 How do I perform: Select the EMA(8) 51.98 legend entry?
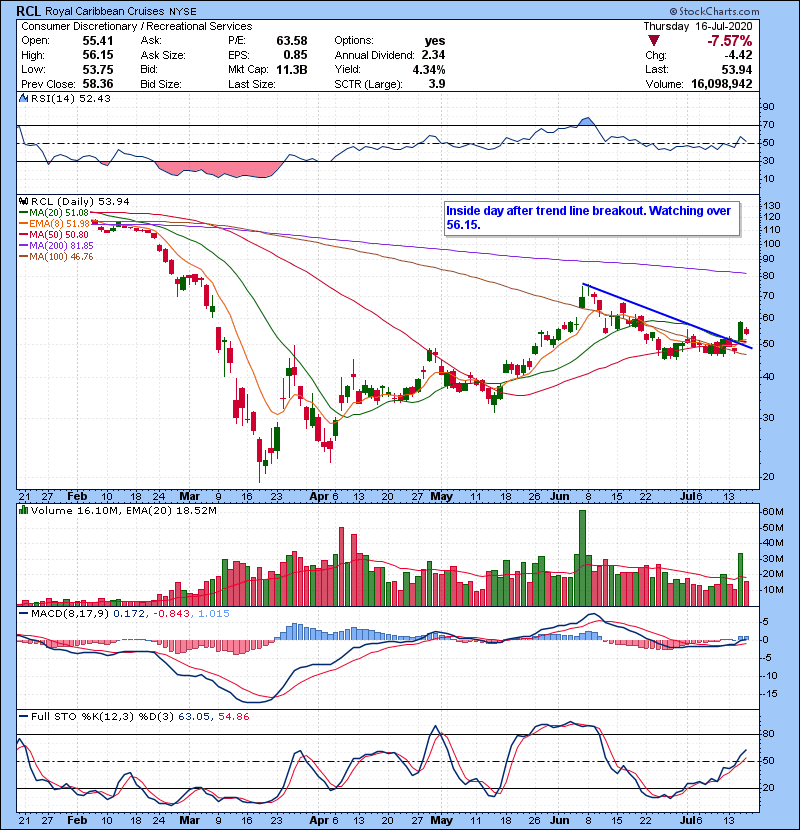point(55,223)
